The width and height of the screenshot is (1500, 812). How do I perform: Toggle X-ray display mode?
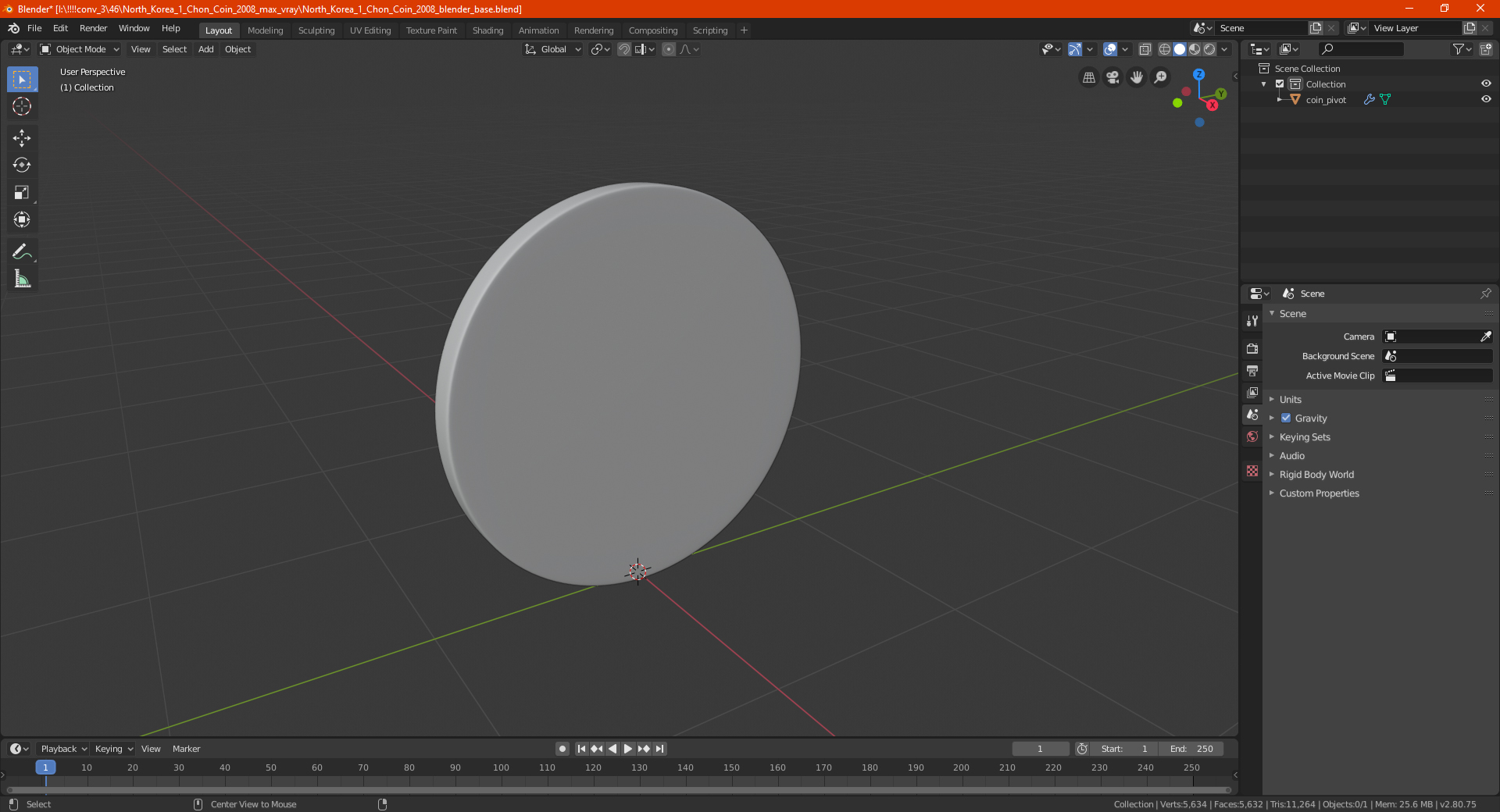[1145, 49]
